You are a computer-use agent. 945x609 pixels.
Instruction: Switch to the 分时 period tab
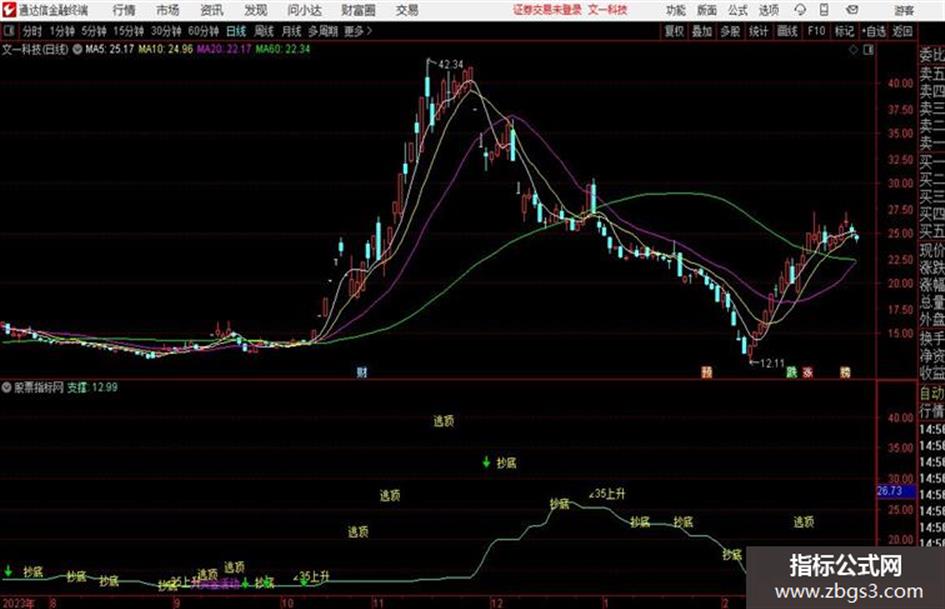32,31
